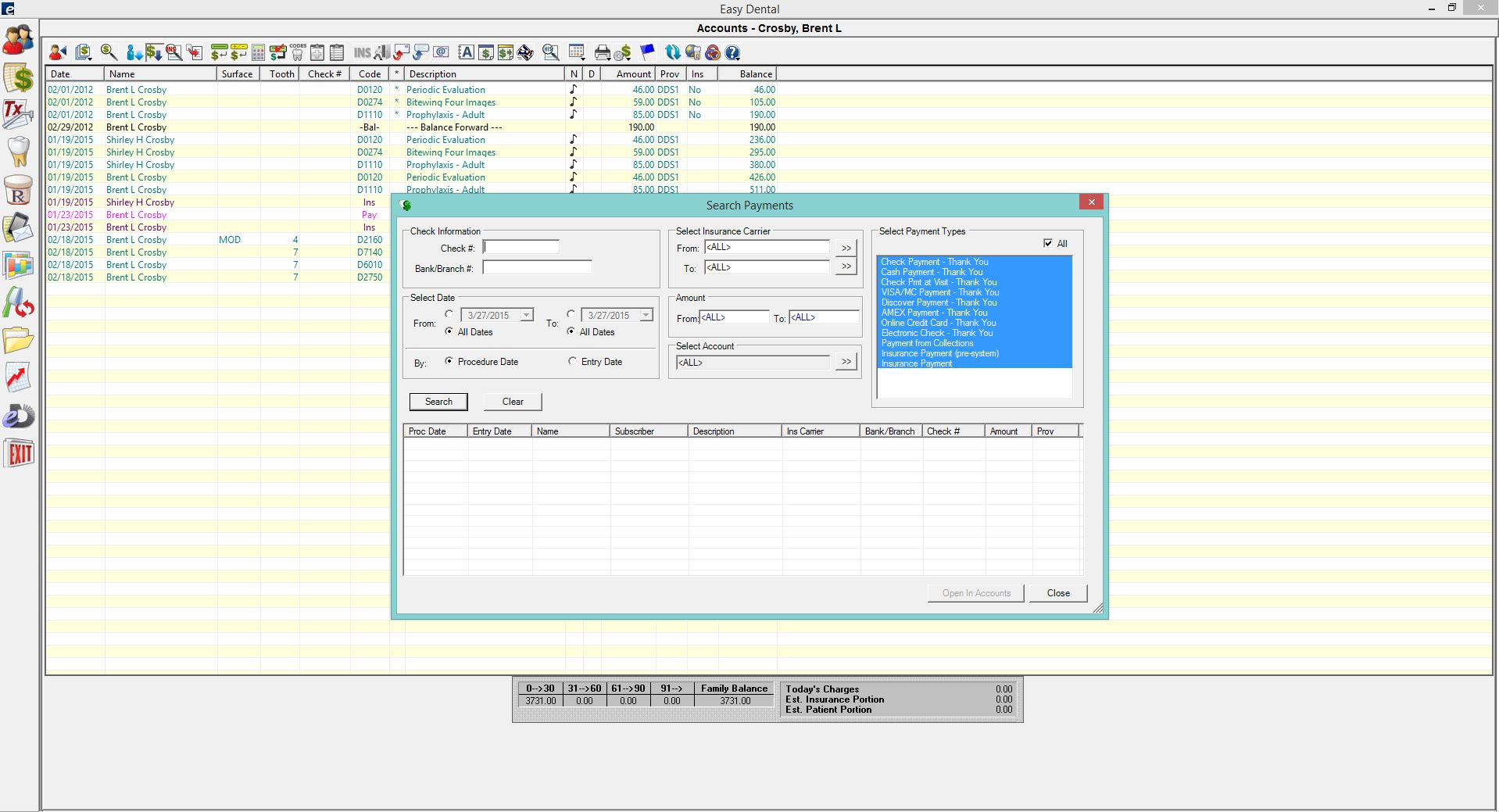Open the Patients module in the sidebar
Viewport: 1499px width, 812px height.
pyautogui.click(x=18, y=39)
